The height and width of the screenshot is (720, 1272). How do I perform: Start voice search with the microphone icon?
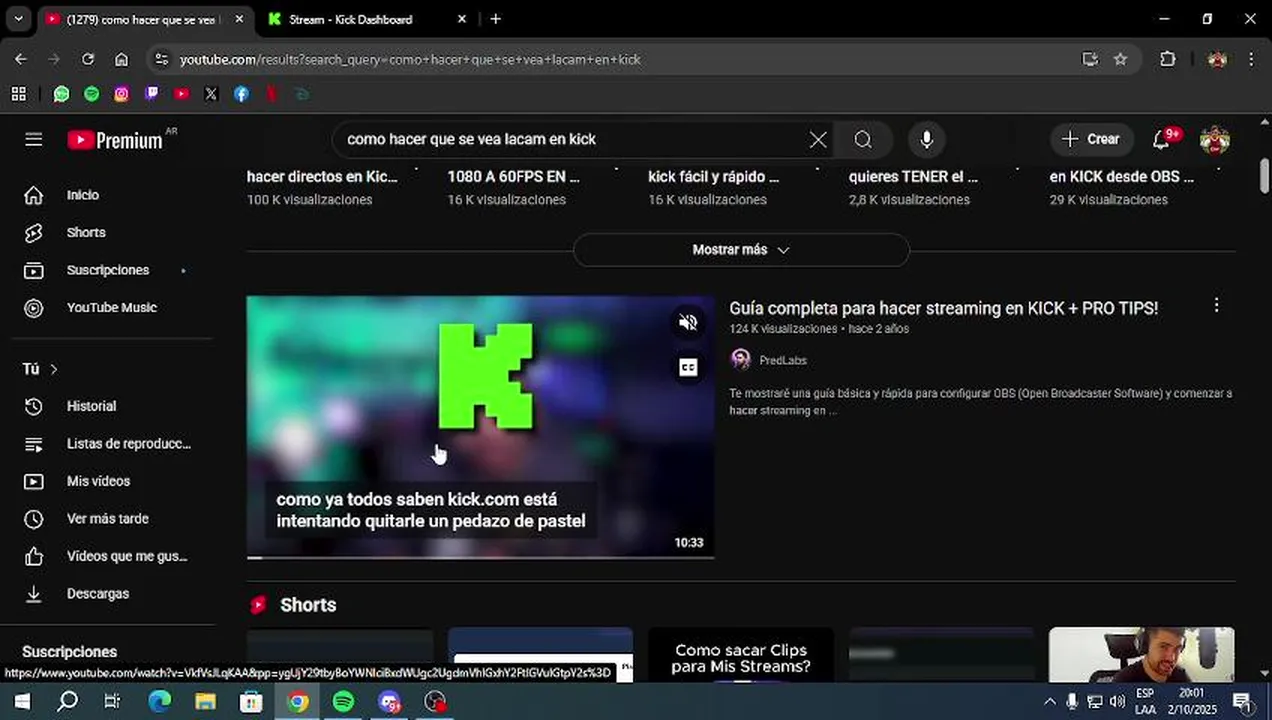pos(927,139)
